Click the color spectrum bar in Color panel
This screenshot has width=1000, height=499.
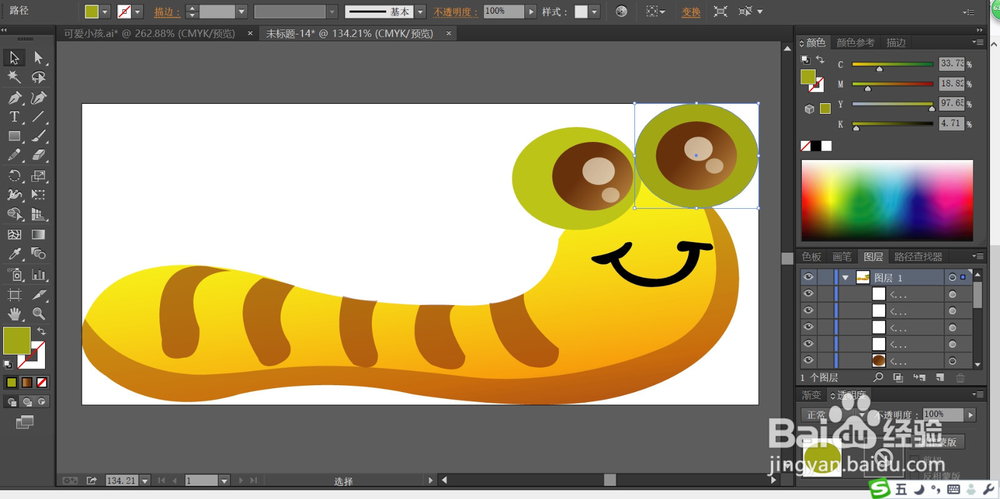tap(887, 200)
